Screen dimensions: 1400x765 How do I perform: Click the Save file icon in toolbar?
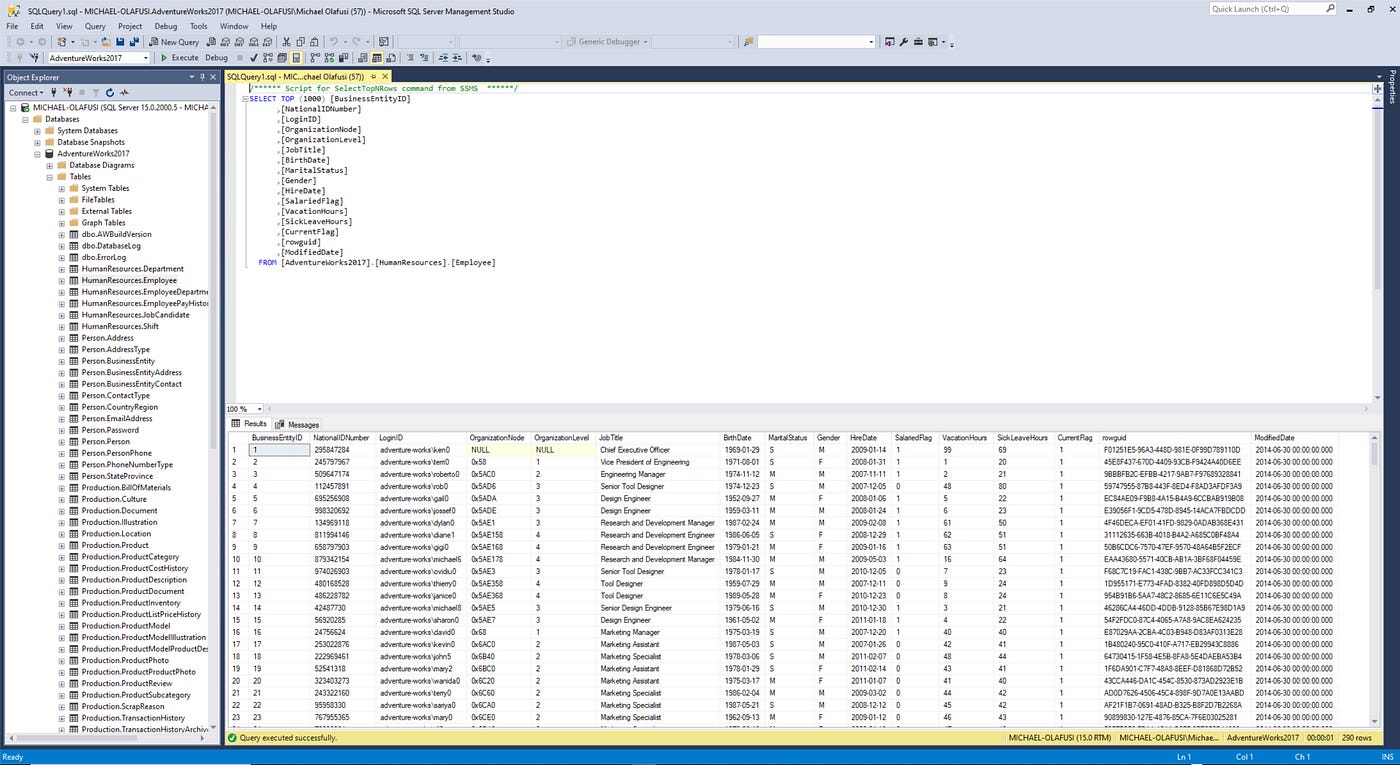click(x=120, y=42)
